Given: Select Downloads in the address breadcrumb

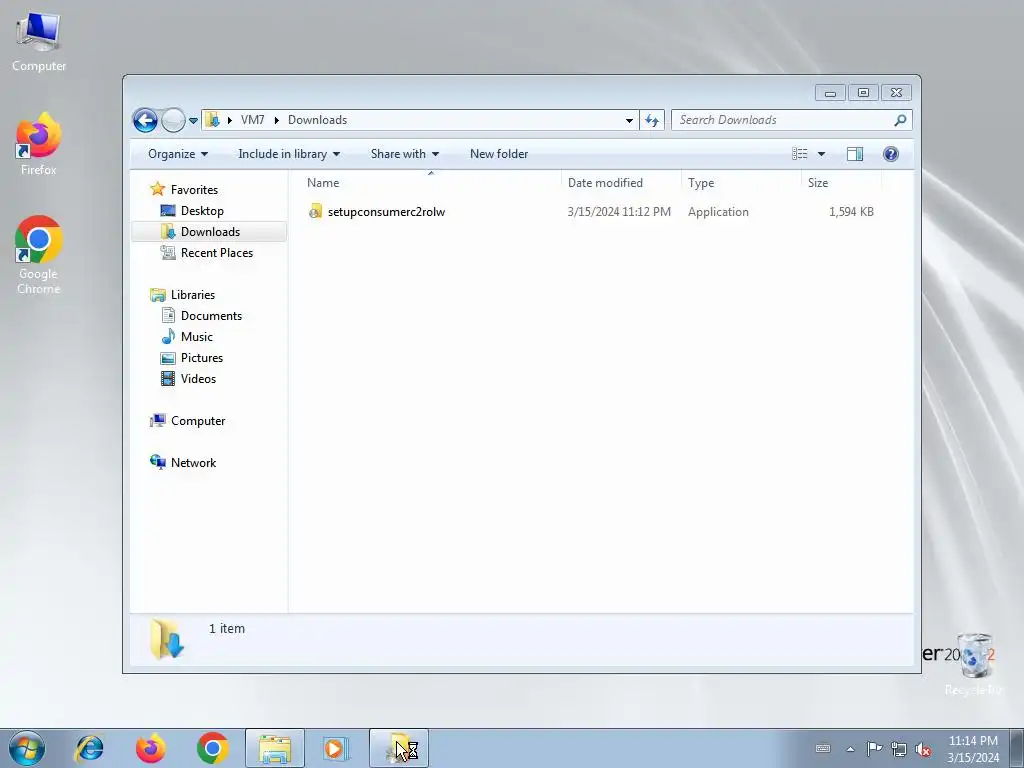Looking at the screenshot, I should [x=317, y=120].
